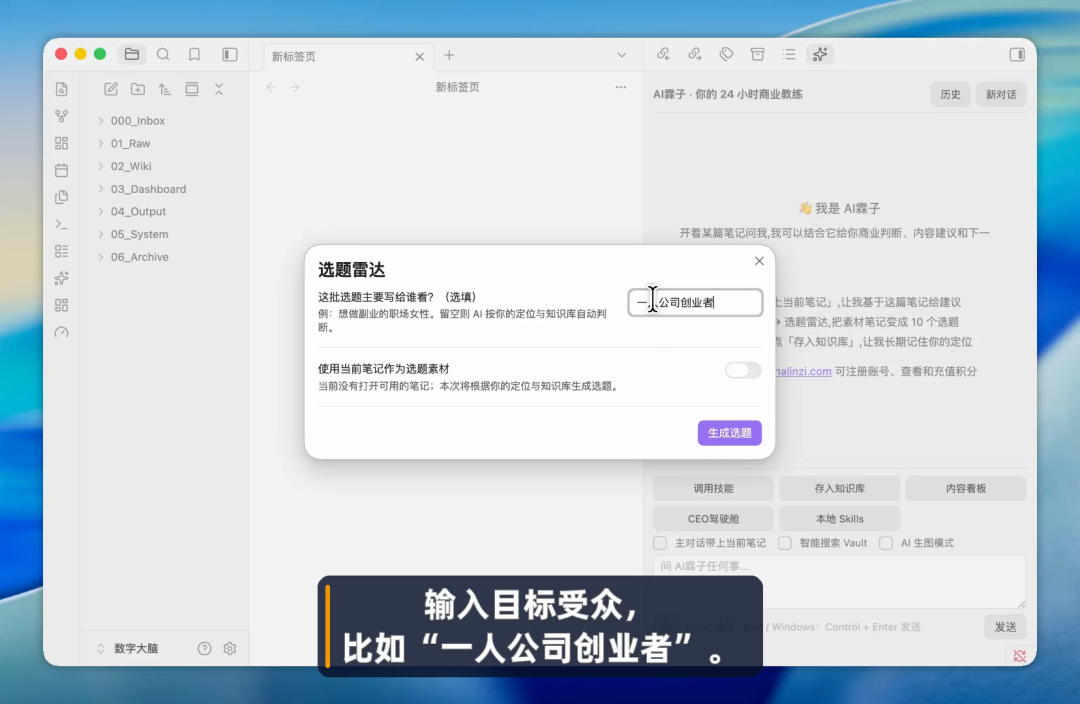Open the more options ellipsis menu

tap(621, 87)
